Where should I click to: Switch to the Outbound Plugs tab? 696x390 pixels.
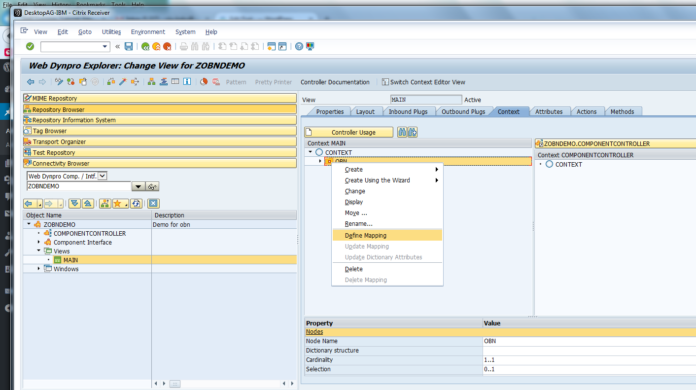point(463,112)
